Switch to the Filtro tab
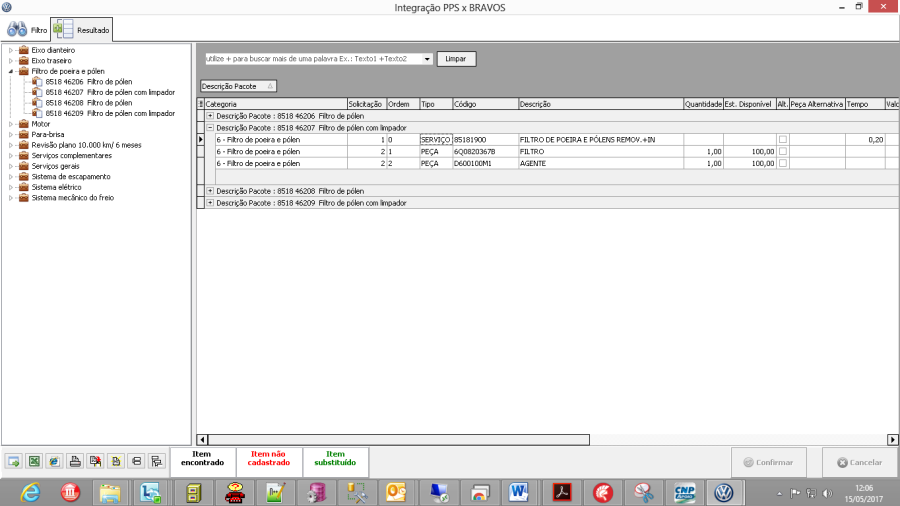This screenshot has height=506, width=900. point(28,30)
